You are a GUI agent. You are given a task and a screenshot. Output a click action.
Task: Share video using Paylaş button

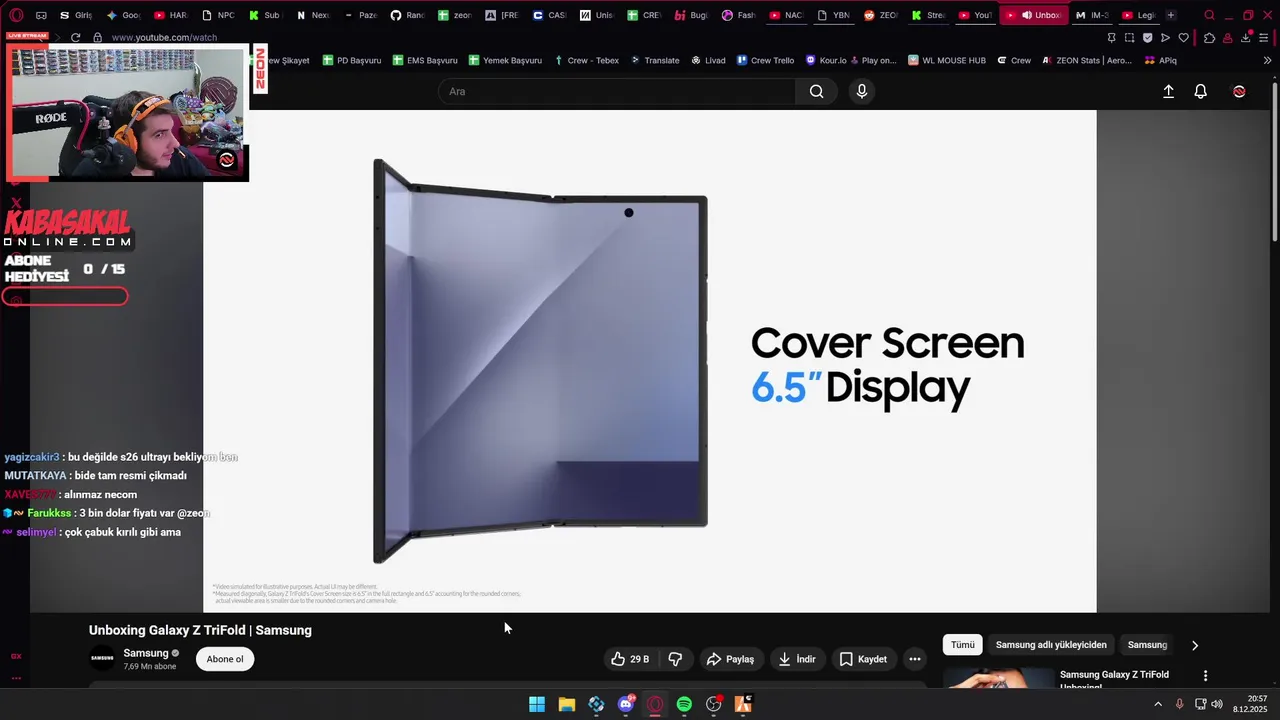click(730, 659)
